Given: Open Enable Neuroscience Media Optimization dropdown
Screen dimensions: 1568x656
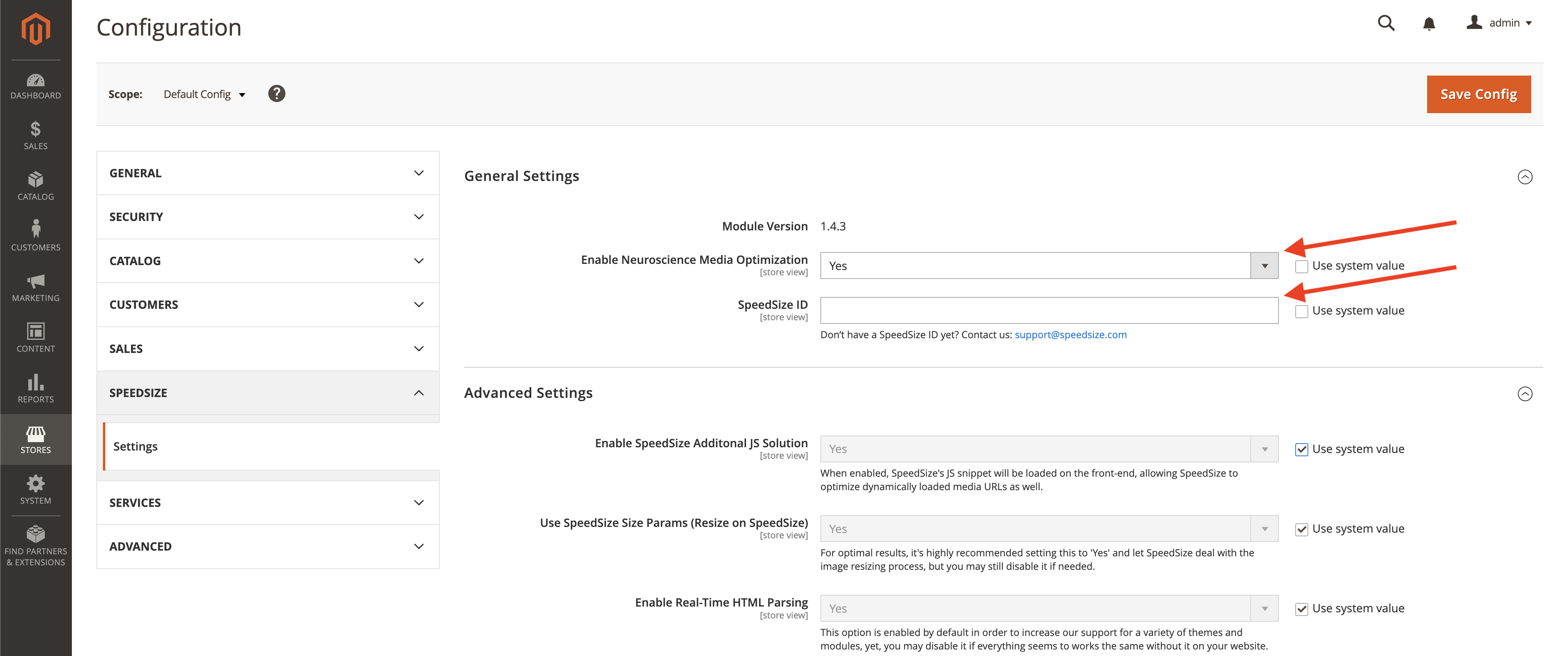Looking at the screenshot, I should (1049, 266).
